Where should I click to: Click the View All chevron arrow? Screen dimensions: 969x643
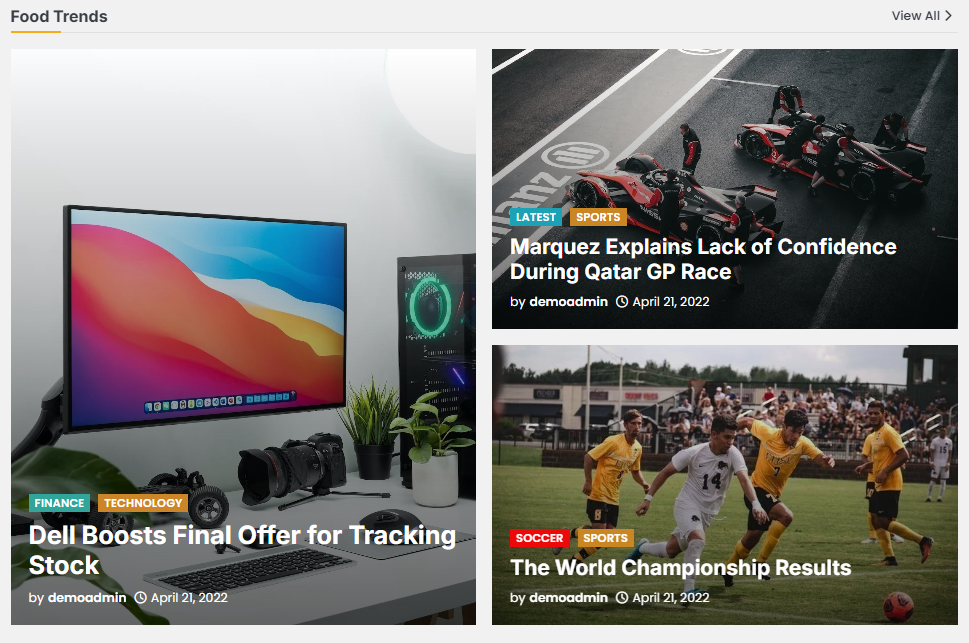pyautogui.click(x=949, y=16)
